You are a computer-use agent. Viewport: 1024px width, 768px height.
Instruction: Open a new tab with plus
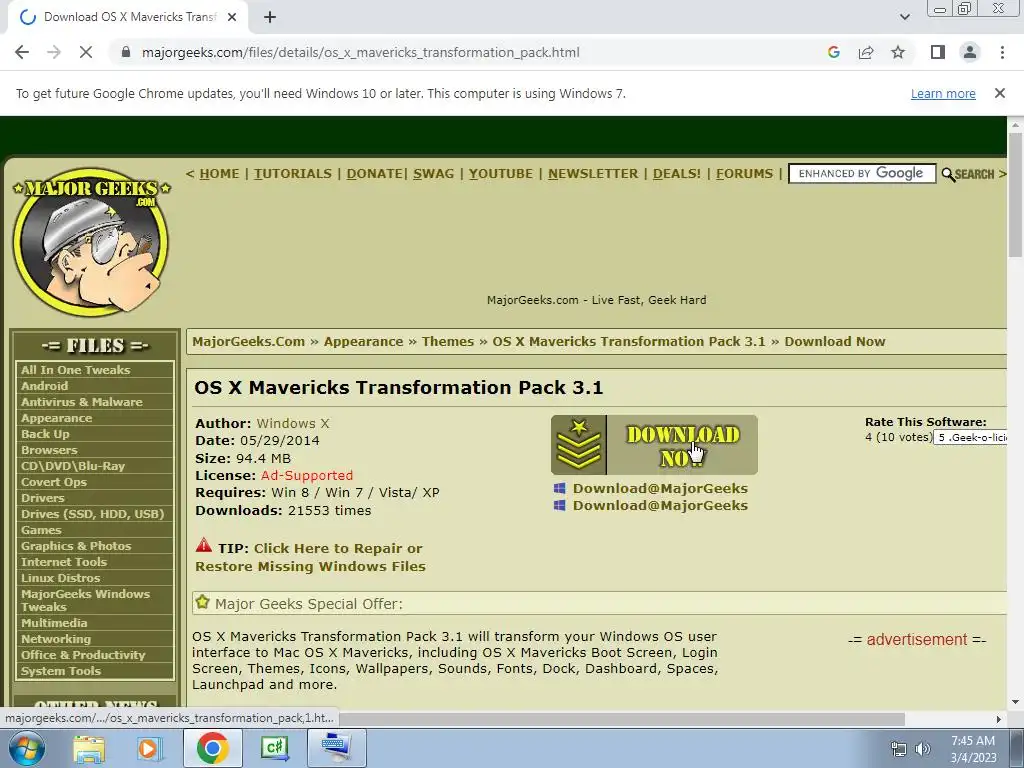270,17
